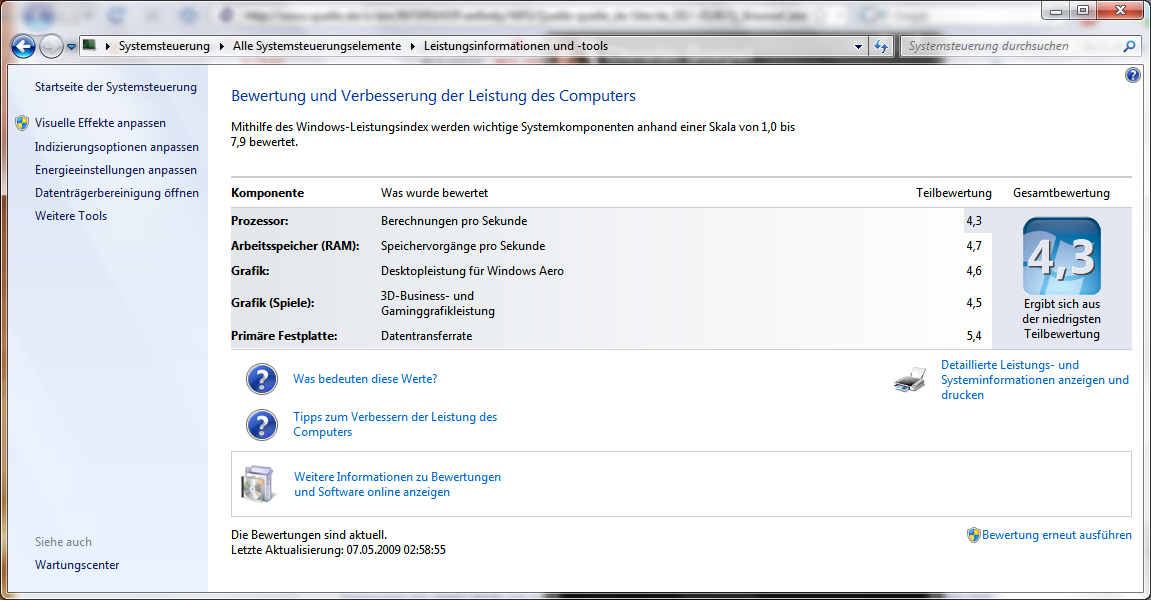
Task: Open Wartungscenter under Siehe auch
Action: pos(77,565)
